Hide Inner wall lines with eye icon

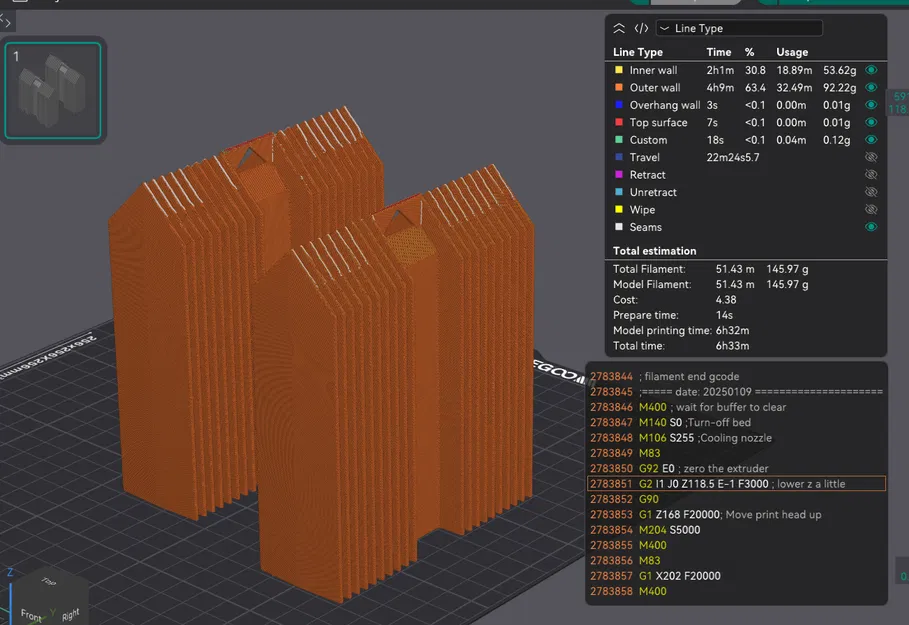point(871,70)
